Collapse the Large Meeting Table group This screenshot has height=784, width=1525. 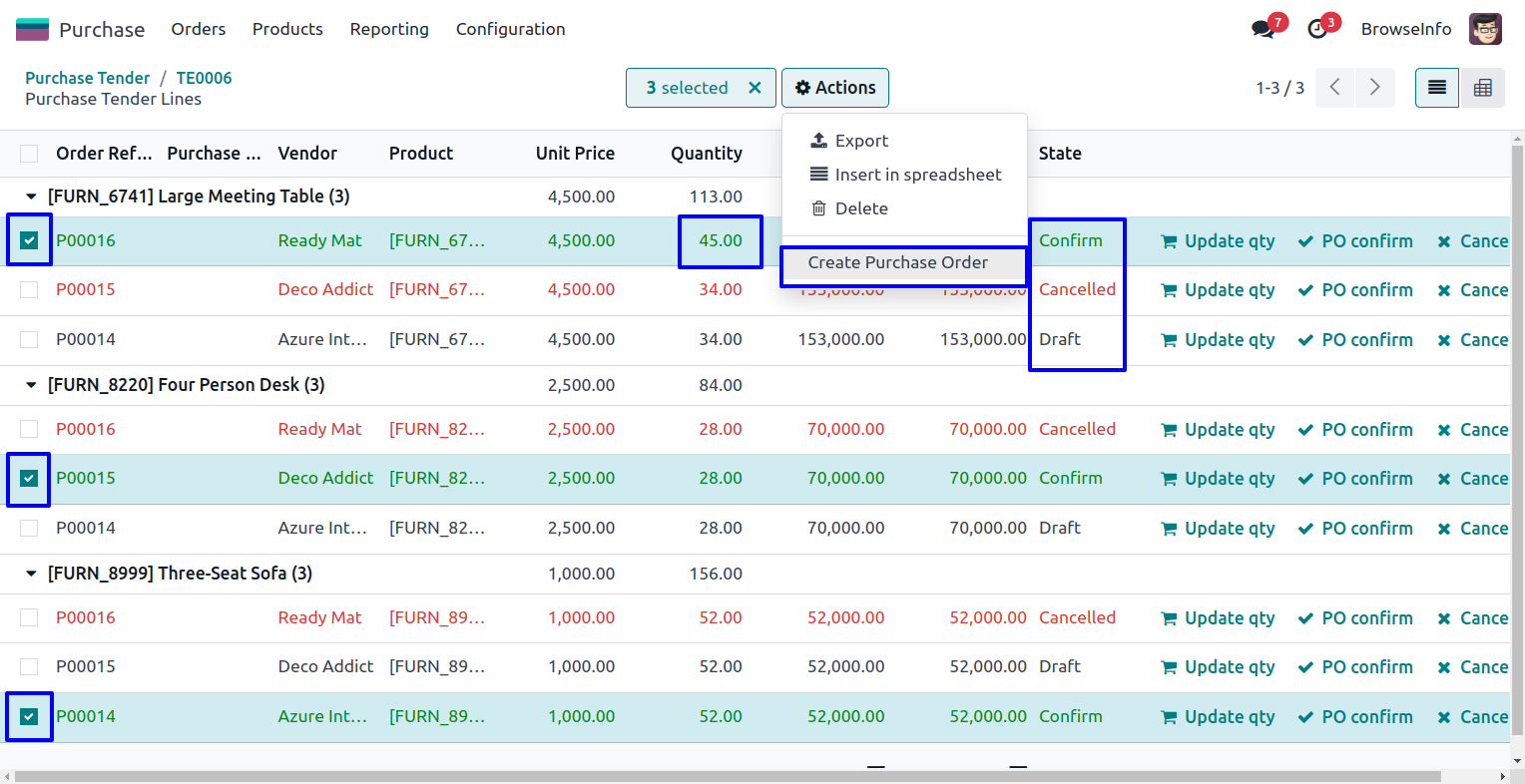click(x=31, y=196)
